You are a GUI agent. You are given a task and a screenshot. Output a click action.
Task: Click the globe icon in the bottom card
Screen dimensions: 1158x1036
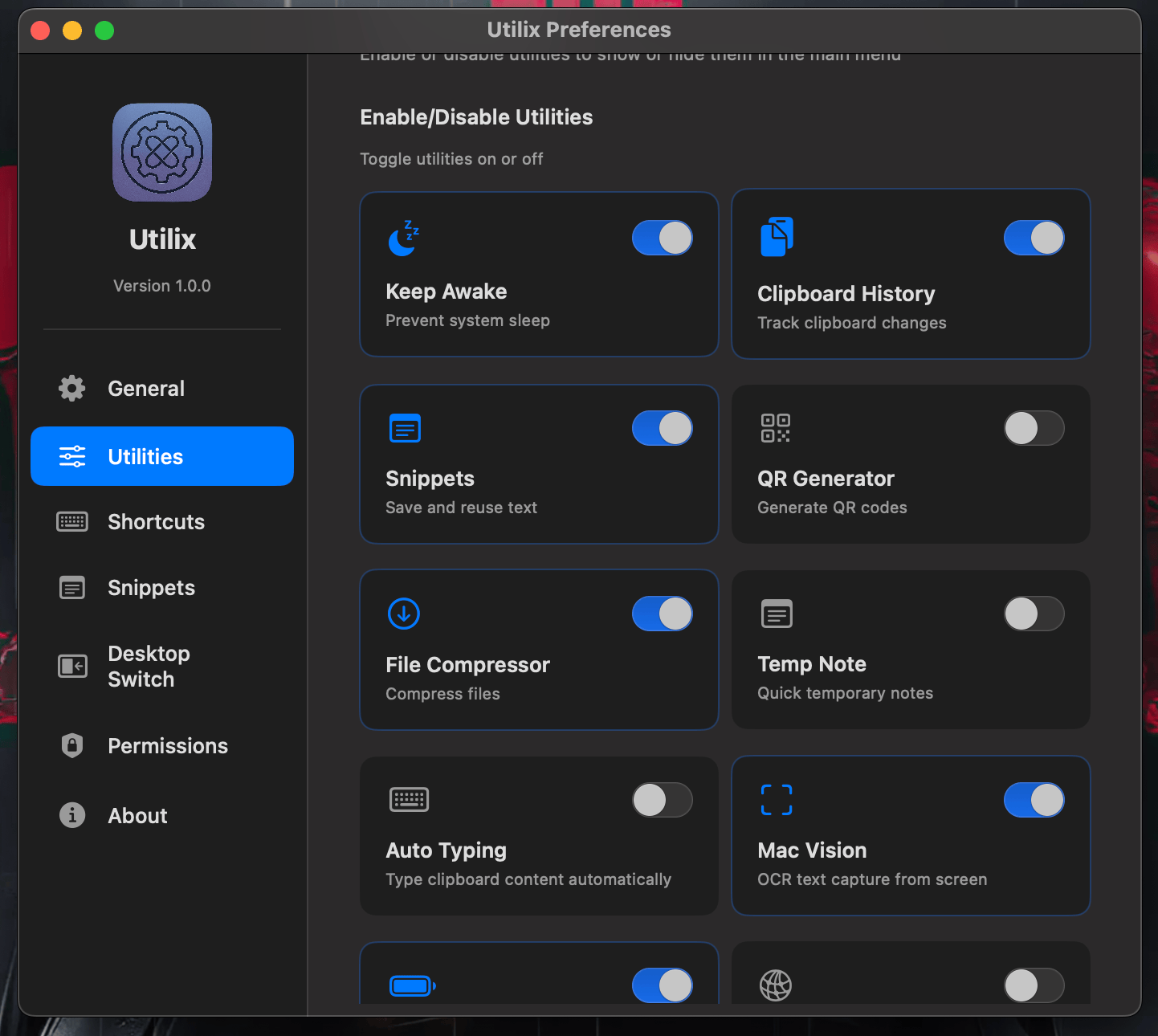tap(776, 985)
